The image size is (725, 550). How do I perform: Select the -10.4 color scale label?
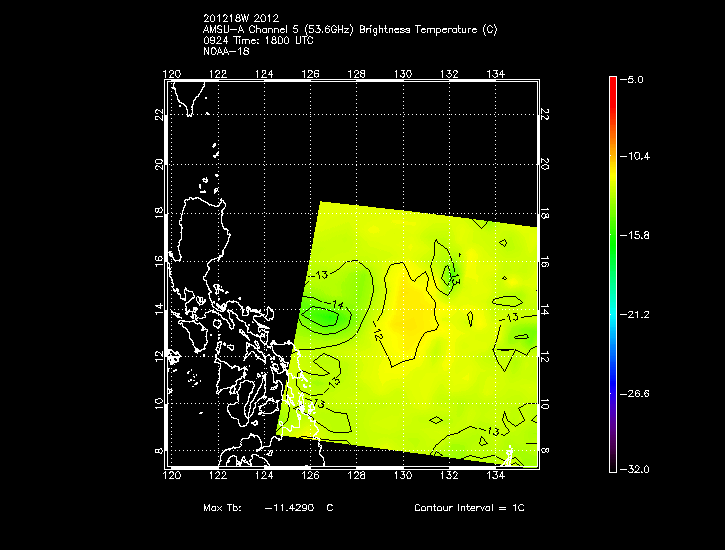tap(638, 157)
